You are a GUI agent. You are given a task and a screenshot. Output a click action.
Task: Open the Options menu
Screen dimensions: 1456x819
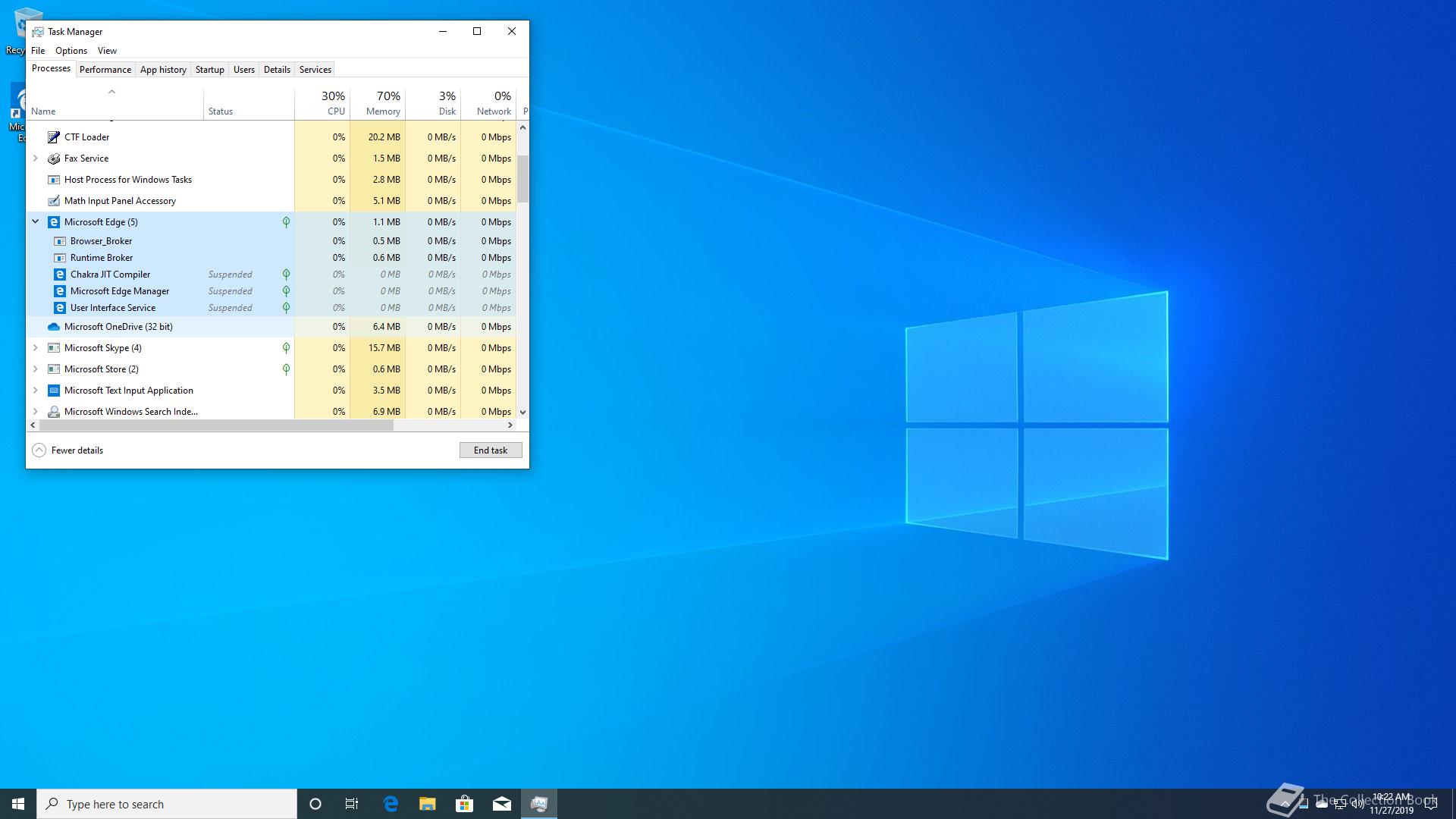[x=71, y=51]
